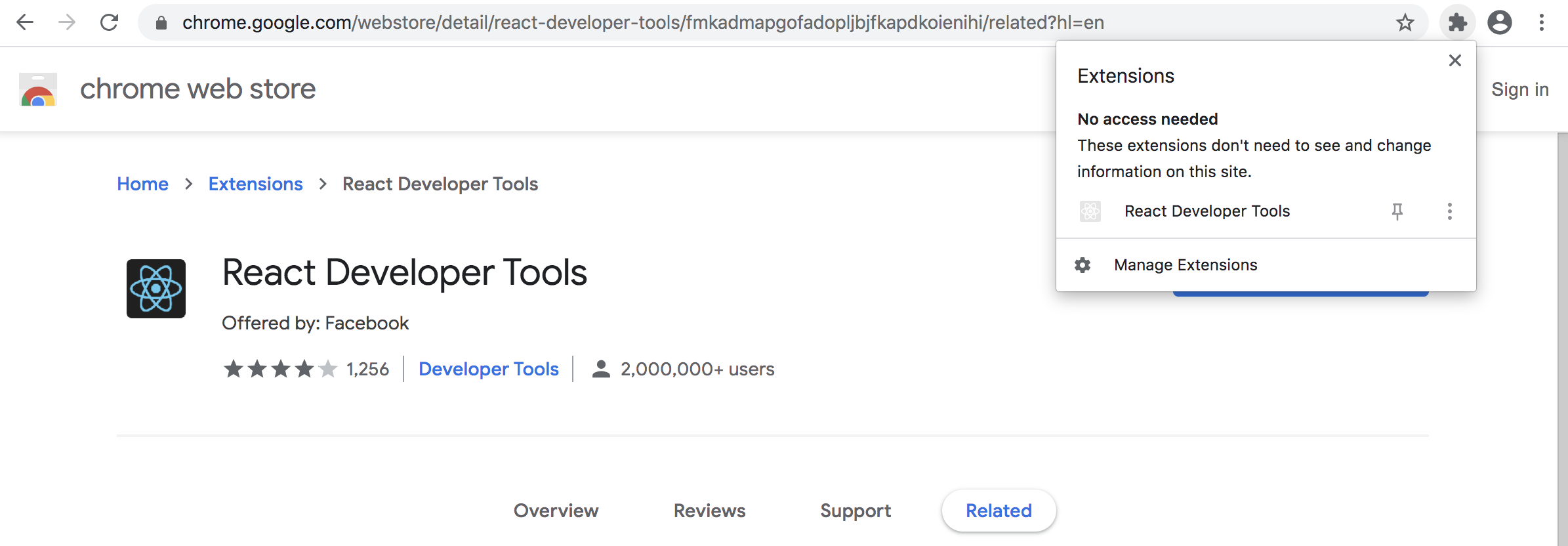
Task: Open the Chrome three-dot main menu
Action: click(x=1542, y=23)
